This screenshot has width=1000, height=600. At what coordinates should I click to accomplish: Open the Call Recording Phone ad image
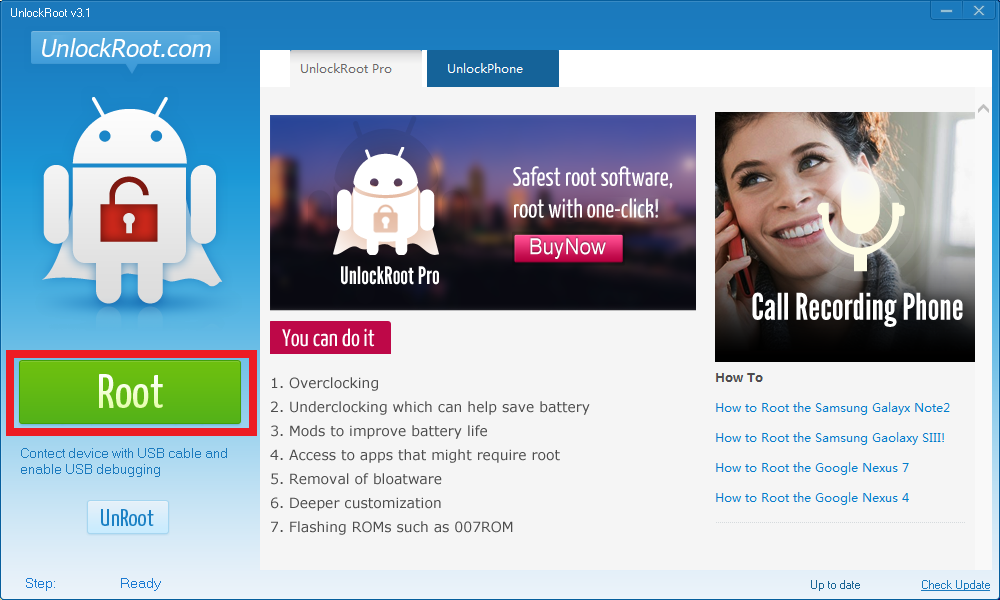coord(844,237)
